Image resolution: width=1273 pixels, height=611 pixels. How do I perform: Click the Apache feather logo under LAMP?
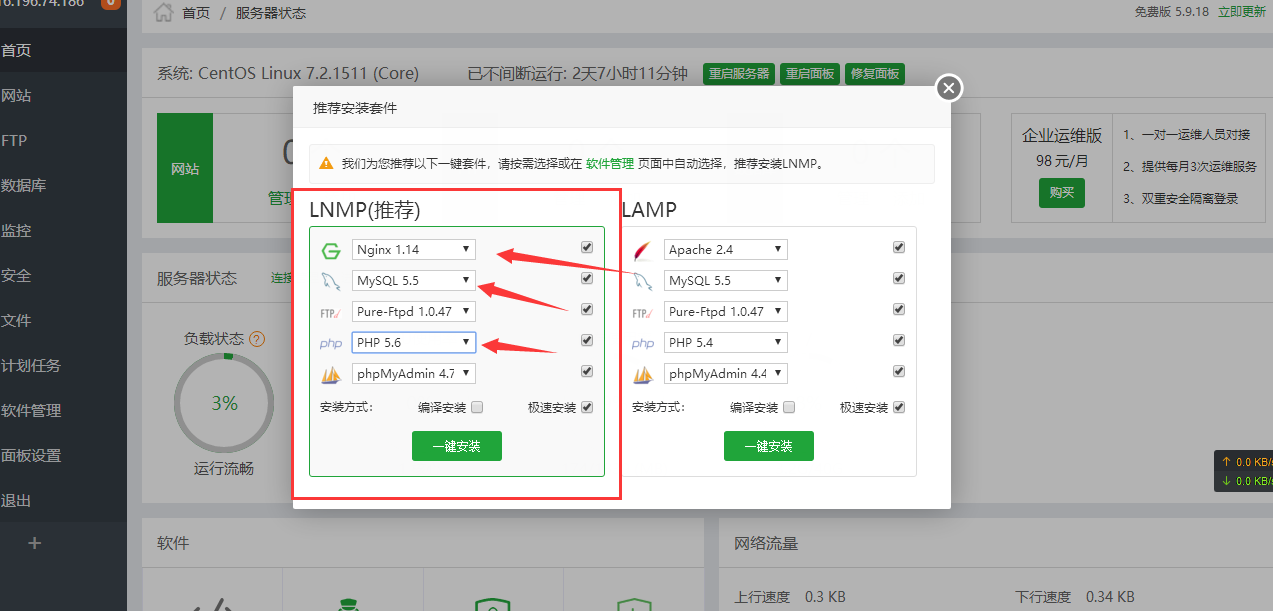[643, 250]
